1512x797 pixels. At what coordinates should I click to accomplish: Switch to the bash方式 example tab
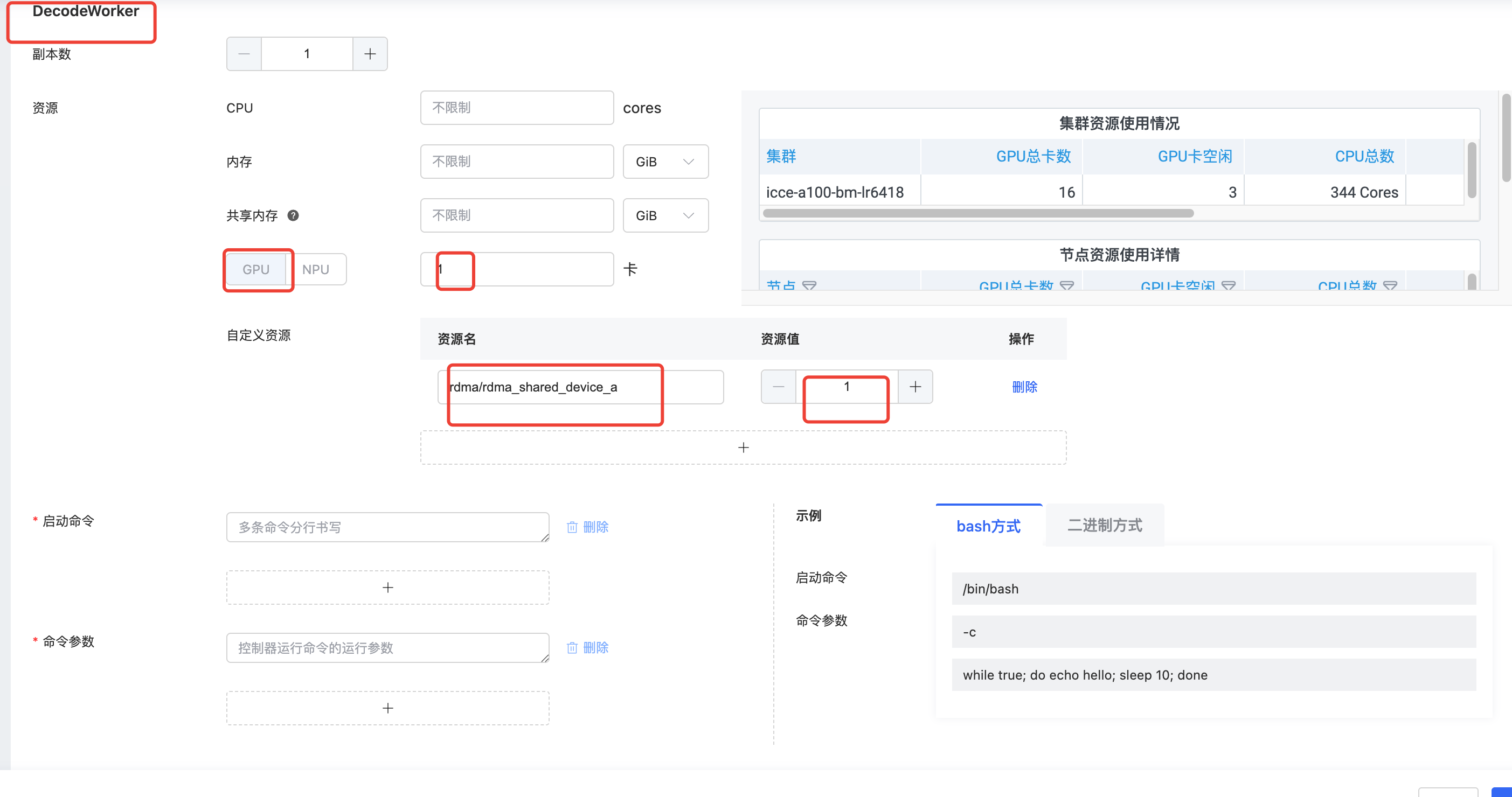[x=988, y=526]
